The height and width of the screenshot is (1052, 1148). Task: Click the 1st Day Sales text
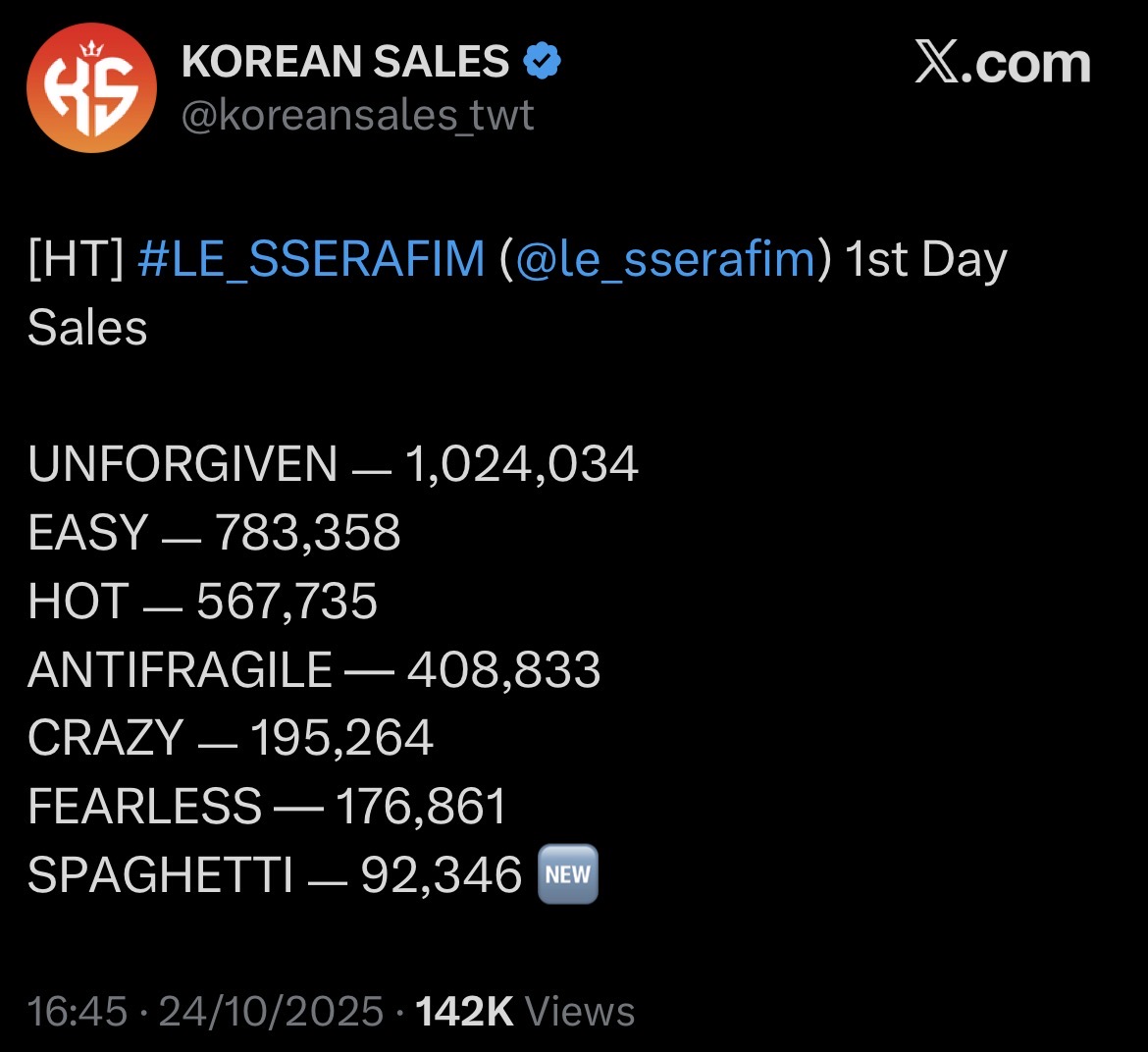point(924,260)
